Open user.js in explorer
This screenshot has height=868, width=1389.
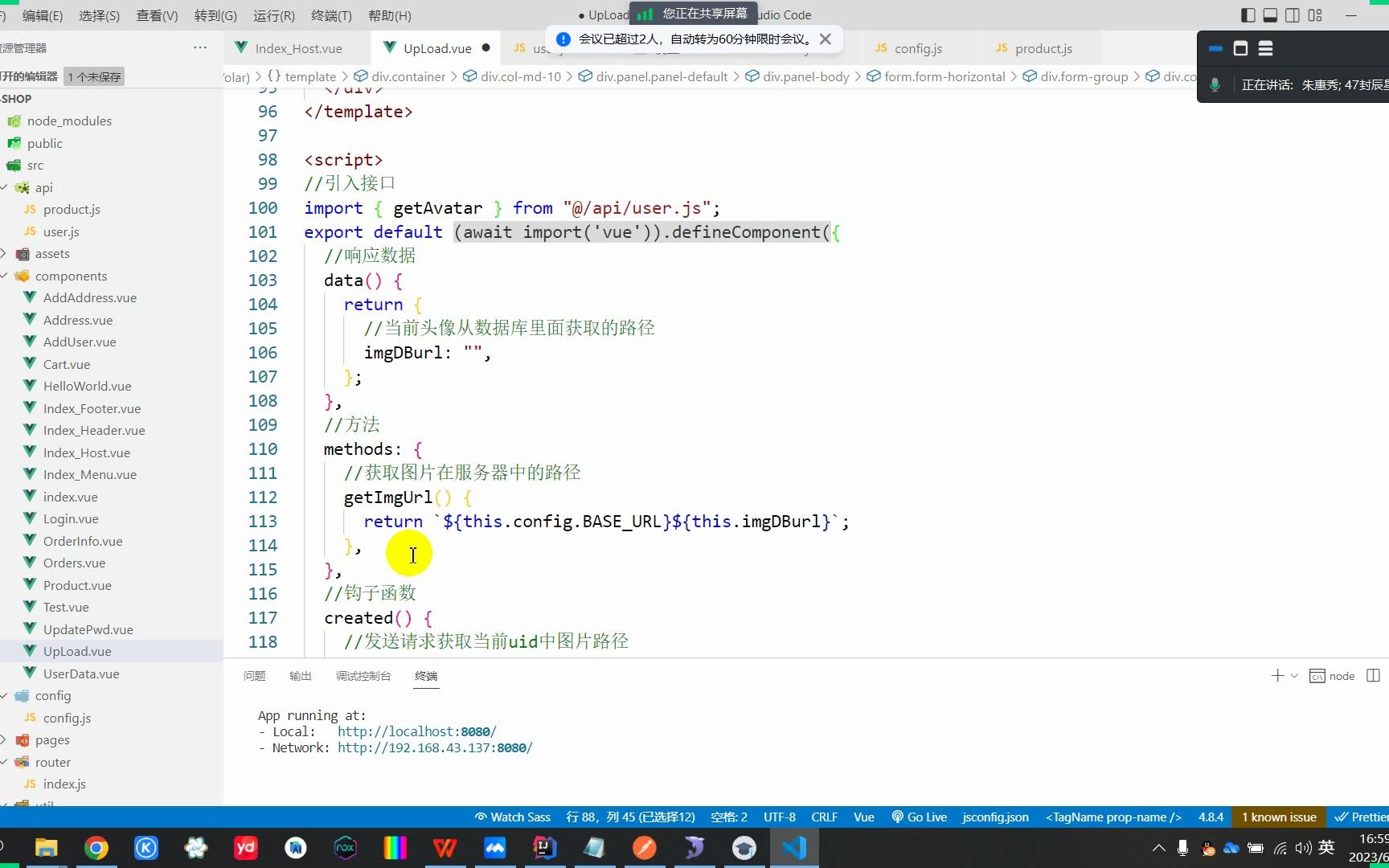pos(61,231)
